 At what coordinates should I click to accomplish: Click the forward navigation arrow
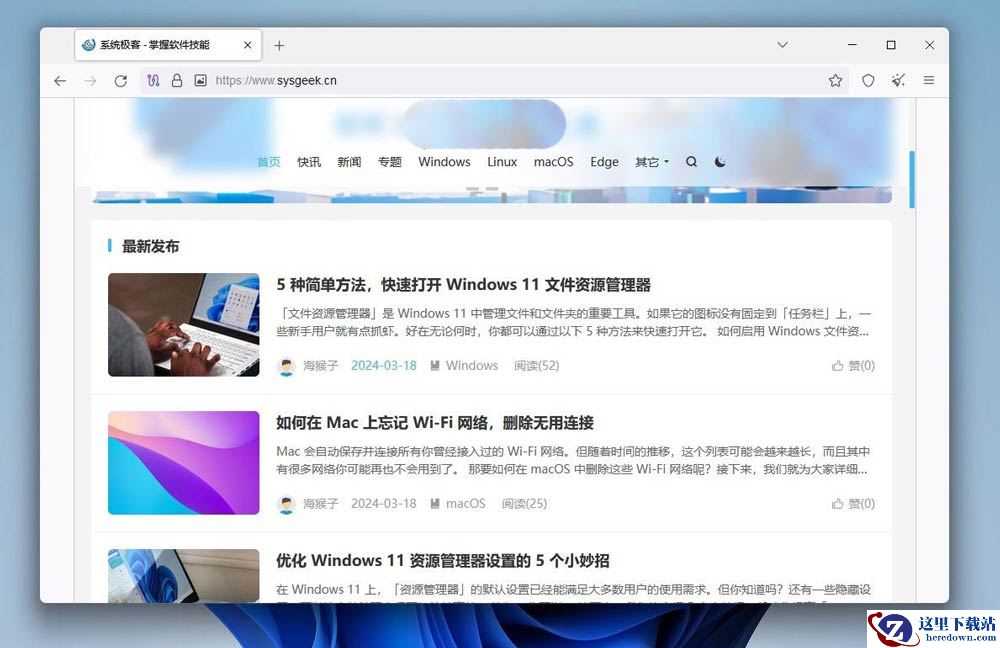tap(90, 81)
